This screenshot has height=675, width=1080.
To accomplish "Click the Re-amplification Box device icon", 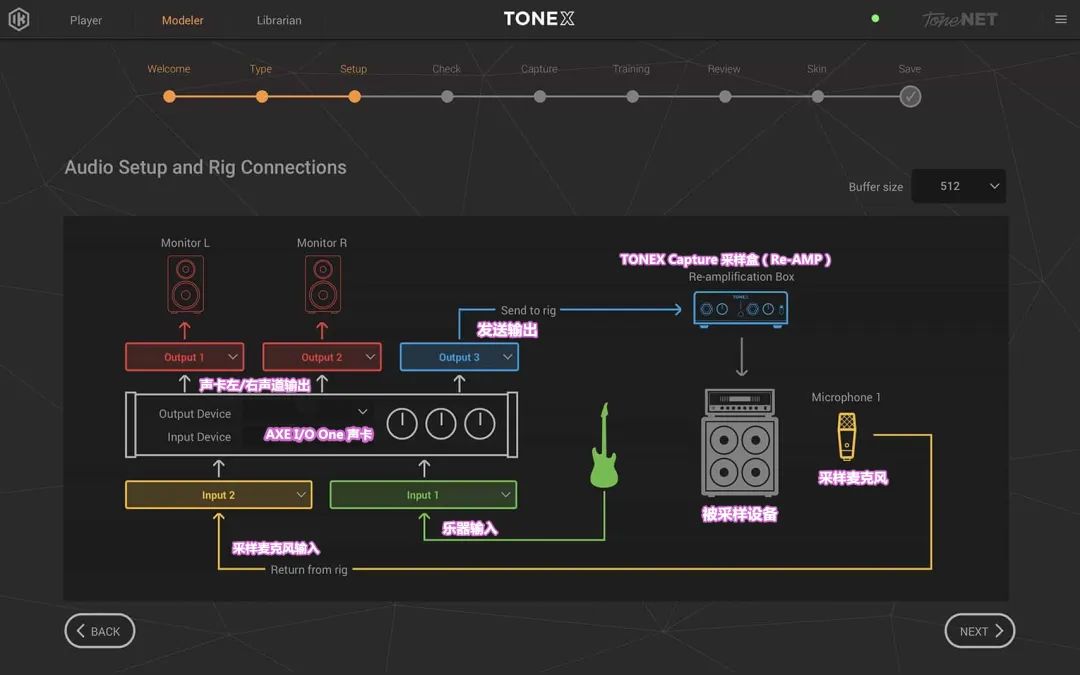I will coord(740,309).
